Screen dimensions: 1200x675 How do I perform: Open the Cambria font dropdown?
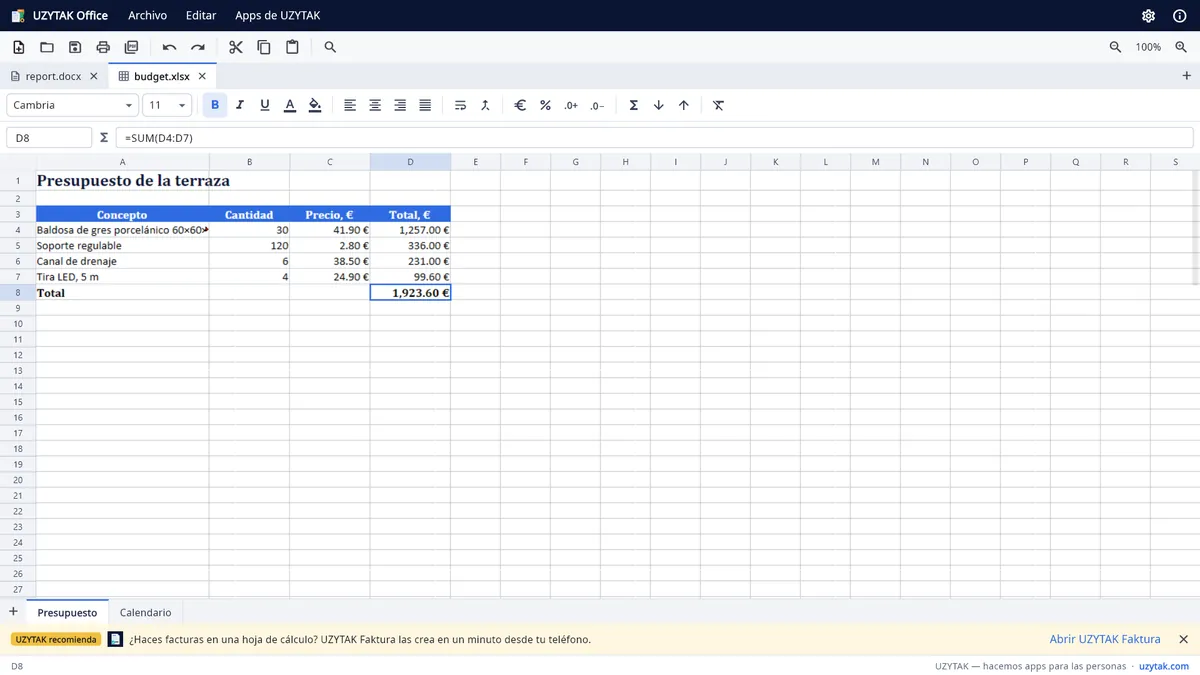click(x=72, y=105)
